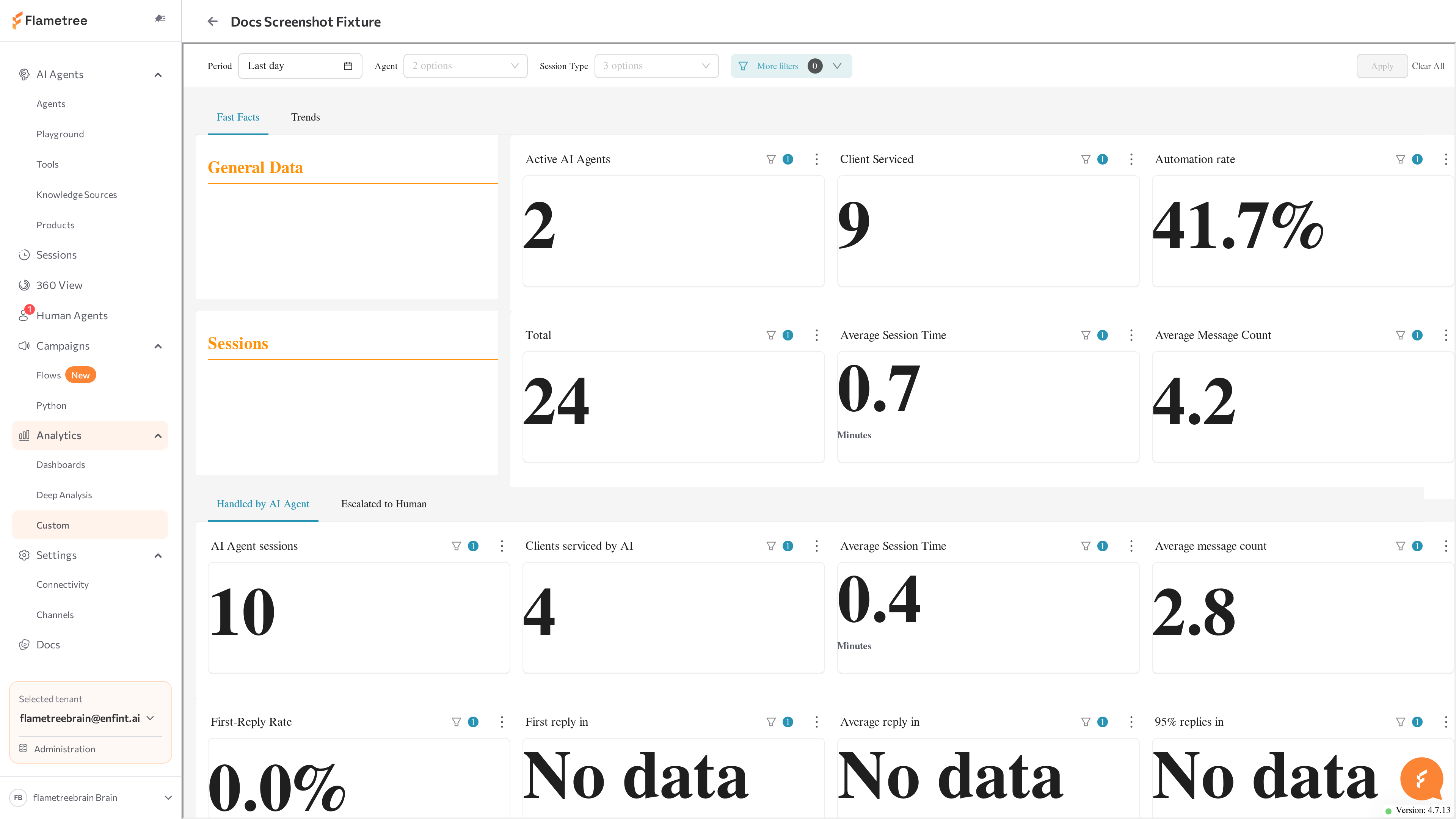Viewport: 1456px width, 819px height.
Task: Open the Session Type filter dropdown
Action: (x=656, y=66)
